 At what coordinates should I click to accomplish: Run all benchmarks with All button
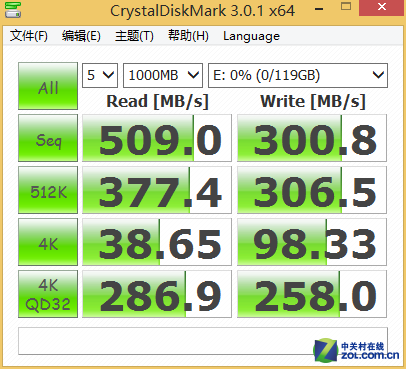48,86
